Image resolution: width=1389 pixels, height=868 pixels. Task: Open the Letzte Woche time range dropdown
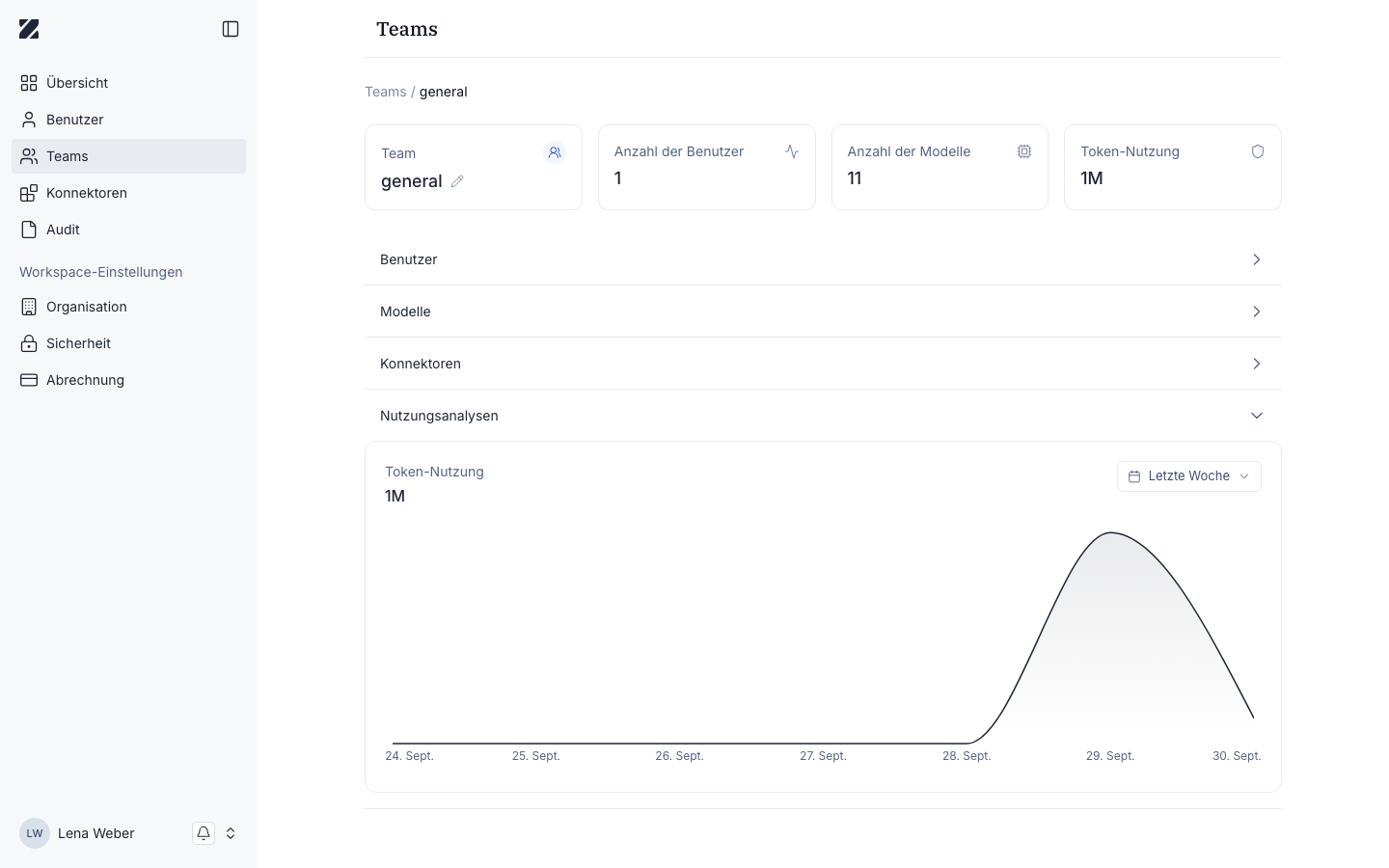point(1189,476)
